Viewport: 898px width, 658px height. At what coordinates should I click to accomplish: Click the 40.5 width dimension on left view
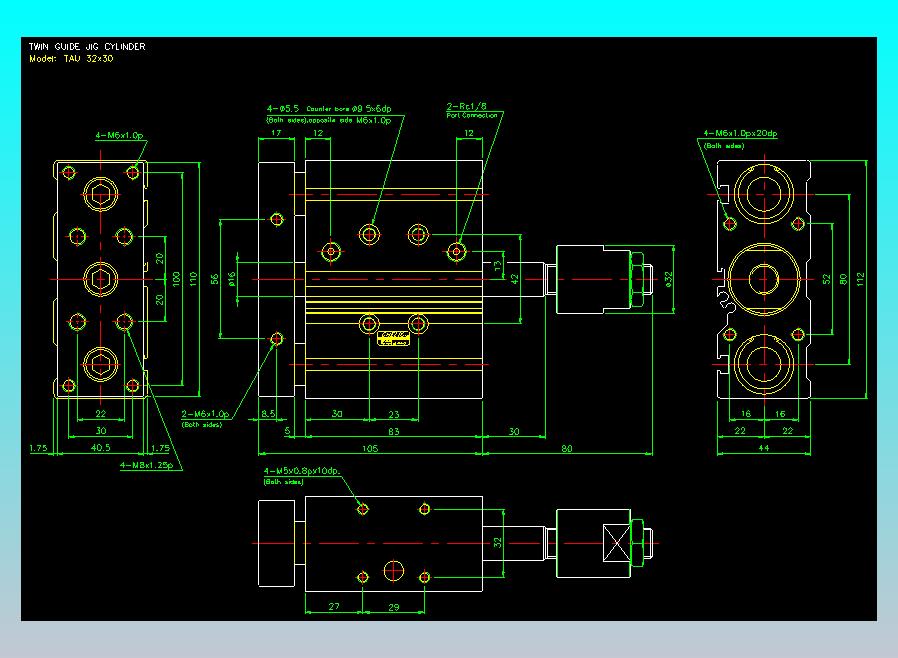[x=100, y=449]
